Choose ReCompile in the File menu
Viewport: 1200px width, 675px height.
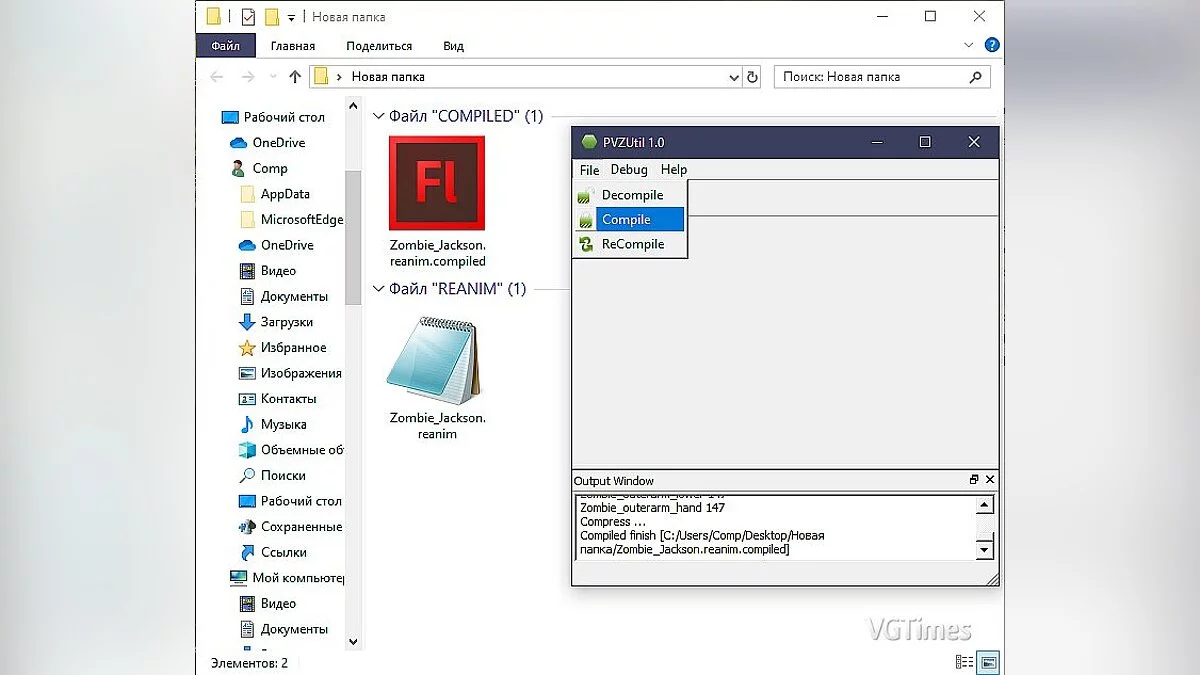click(632, 244)
